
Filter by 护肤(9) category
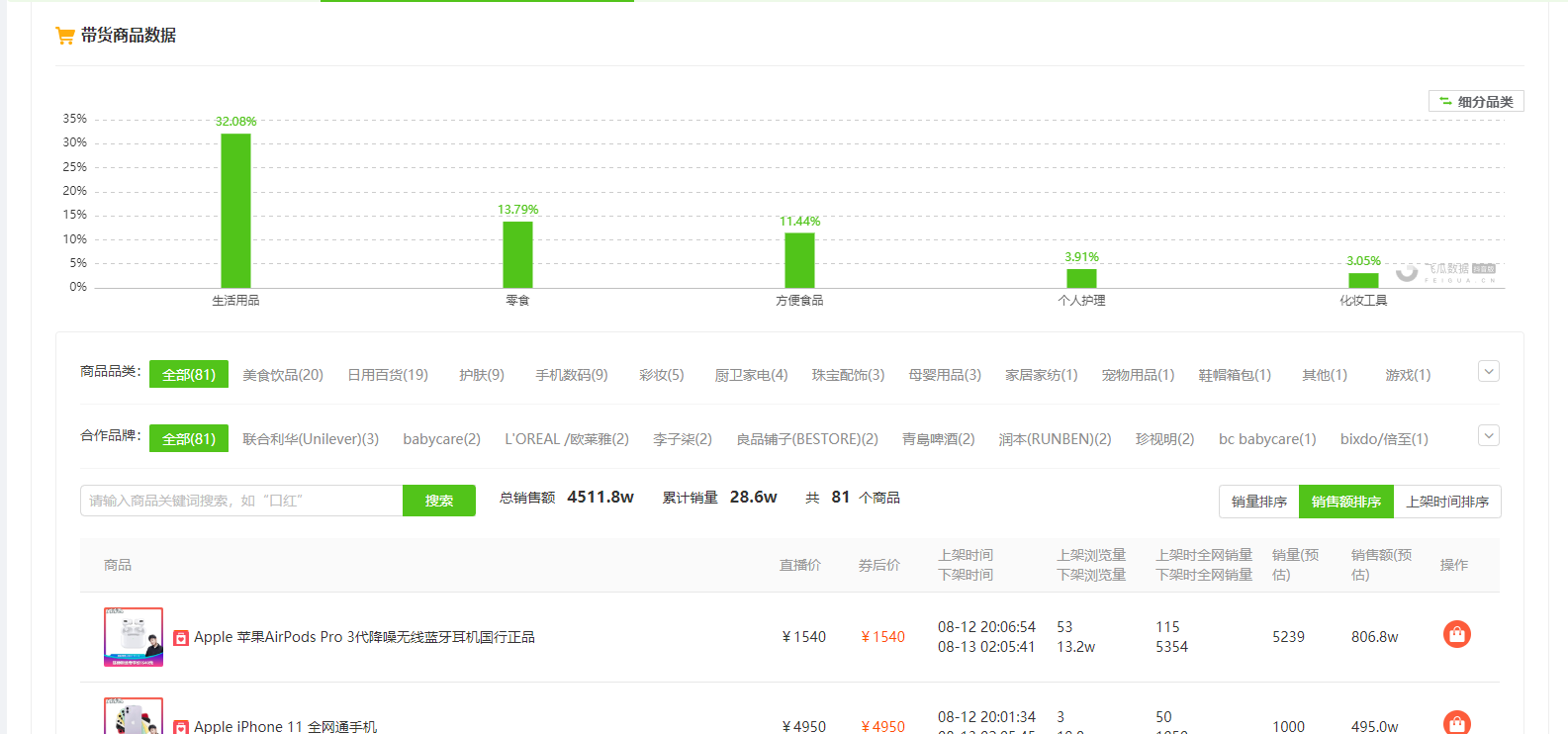[482, 375]
